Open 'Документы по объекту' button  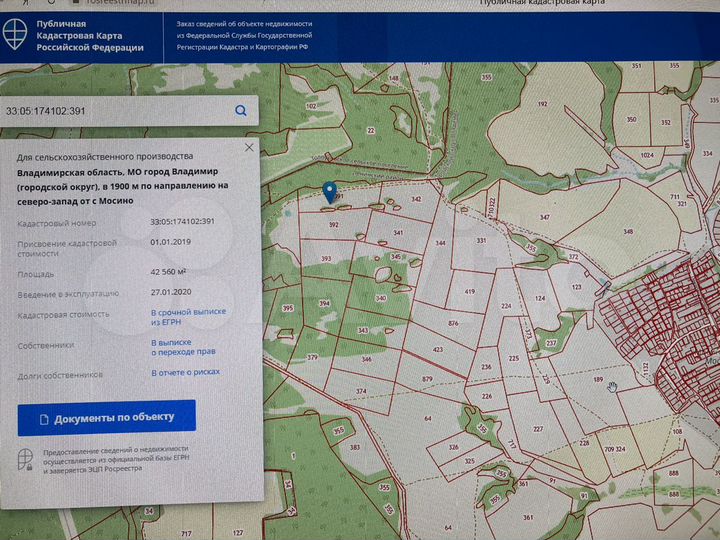(107, 418)
